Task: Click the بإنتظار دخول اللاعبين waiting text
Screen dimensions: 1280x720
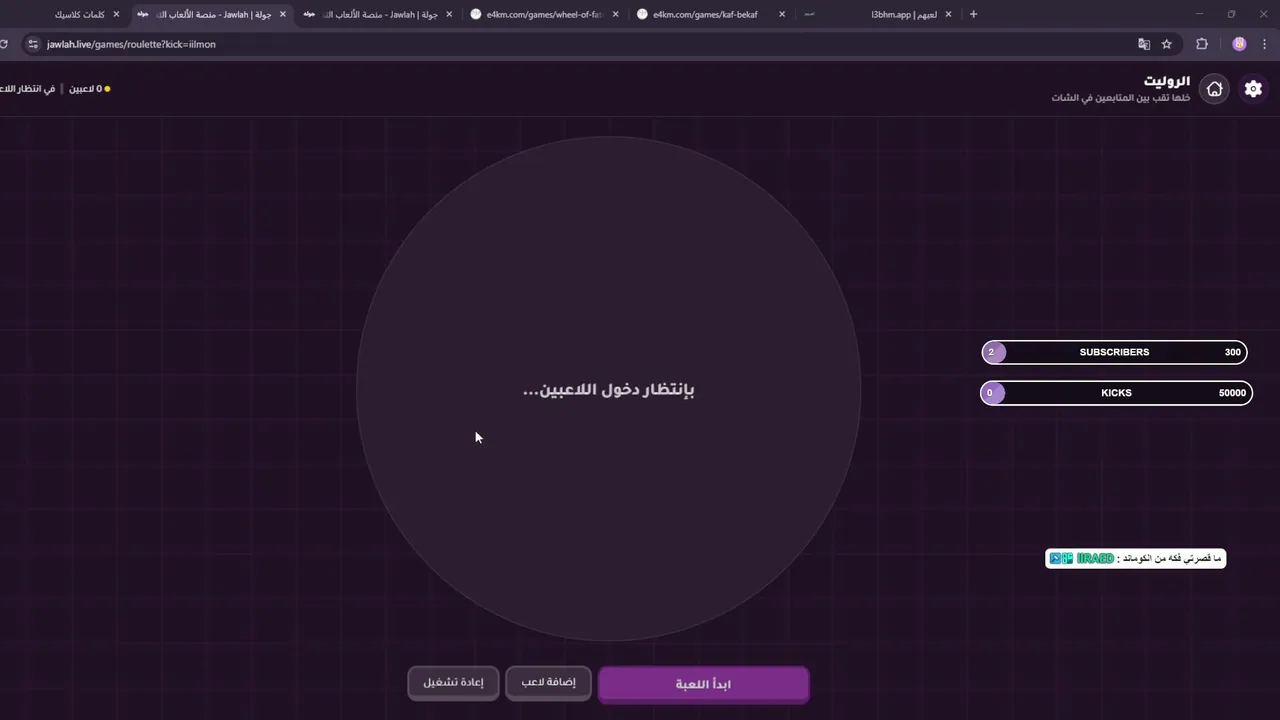Action: coord(609,389)
